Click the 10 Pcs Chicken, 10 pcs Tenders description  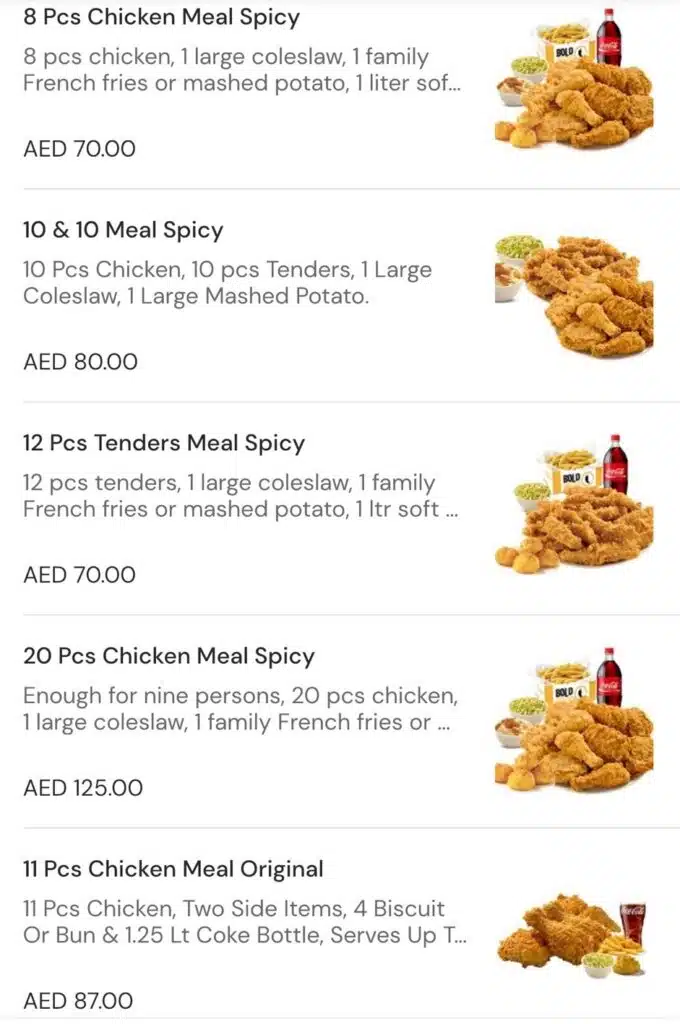[x=227, y=283]
